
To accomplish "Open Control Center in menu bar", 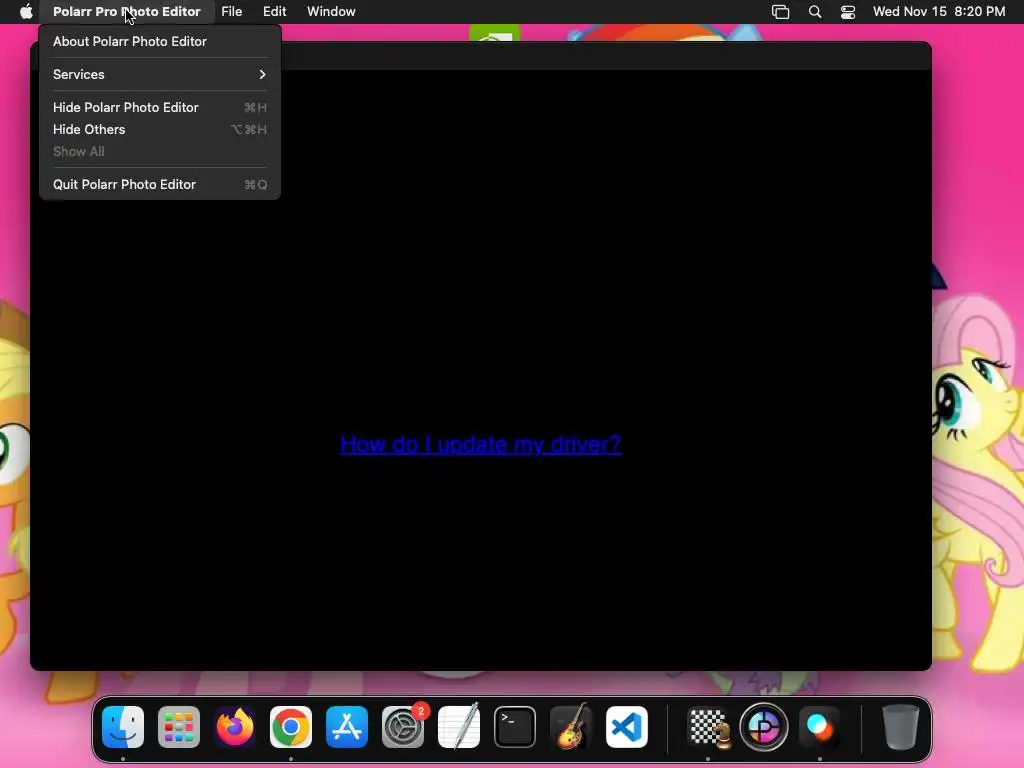I will click(848, 12).
